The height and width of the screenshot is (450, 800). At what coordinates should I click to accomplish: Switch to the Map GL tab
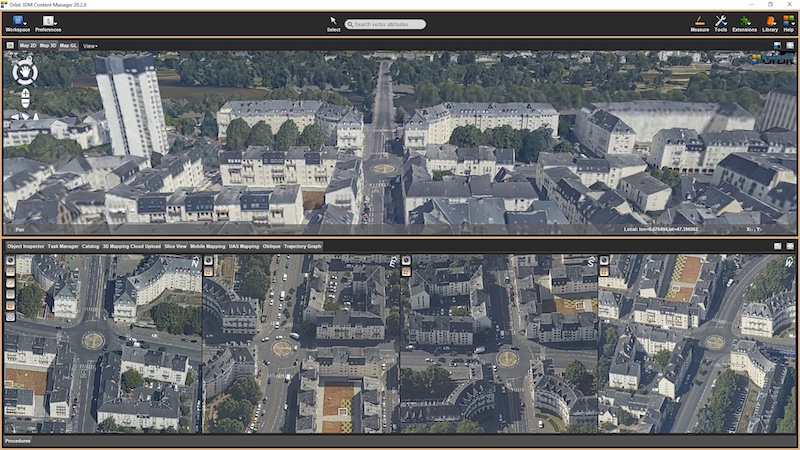[68, 45]
